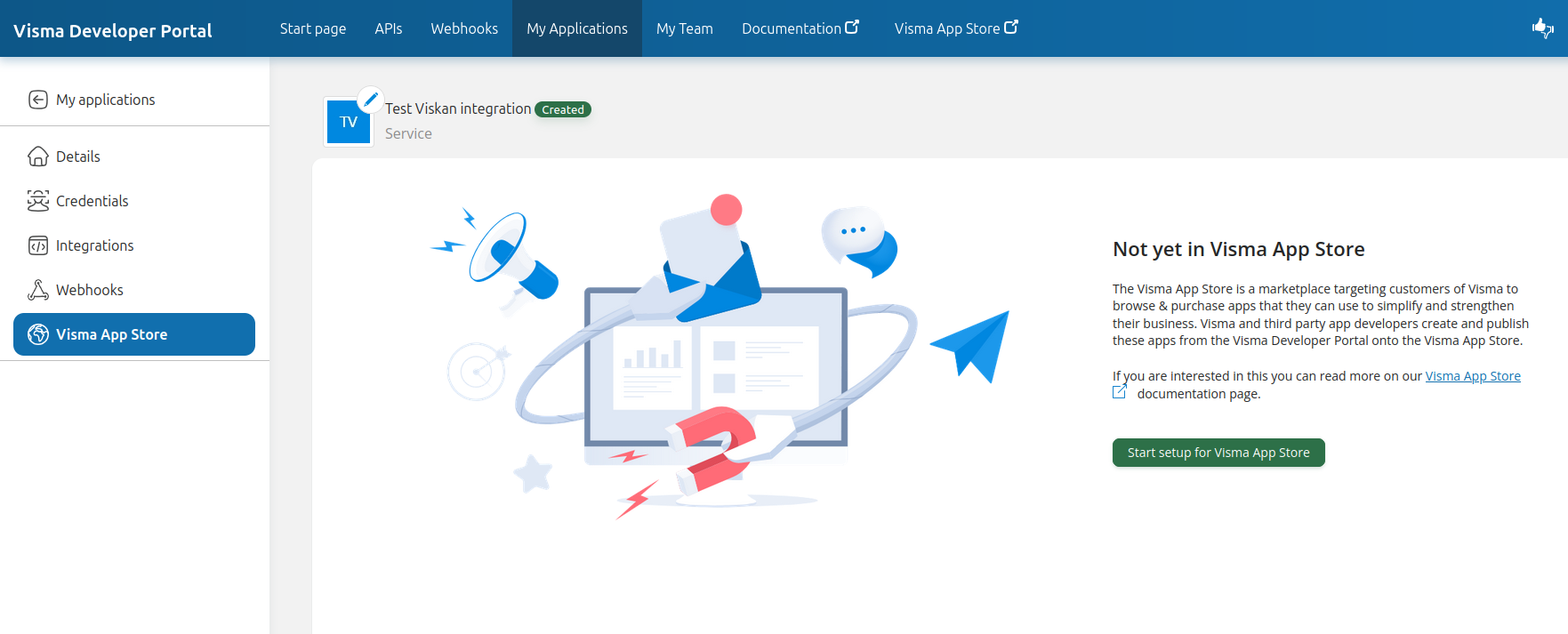Select the My Applications tab
The image size is (1568, 634).
[x=577, y=28]
